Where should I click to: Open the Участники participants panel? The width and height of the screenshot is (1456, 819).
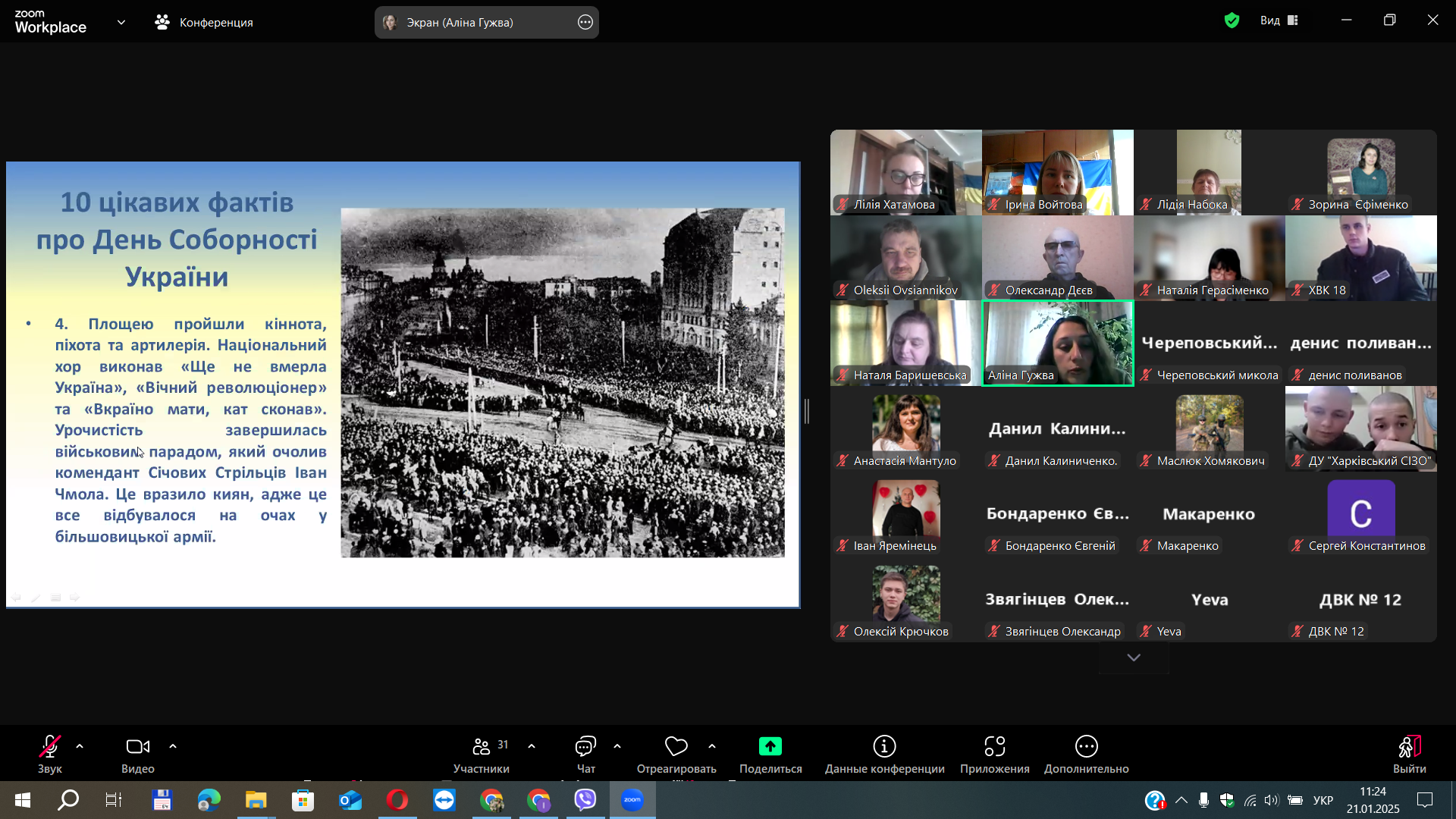[x=482, y=755]
